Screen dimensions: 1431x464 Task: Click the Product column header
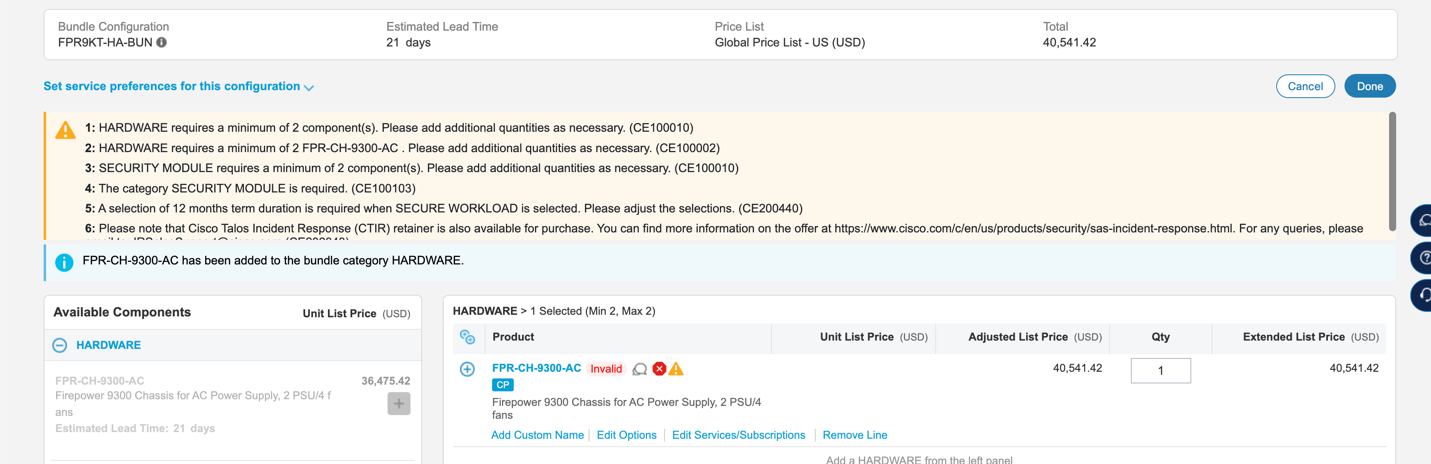click(513, 337)
